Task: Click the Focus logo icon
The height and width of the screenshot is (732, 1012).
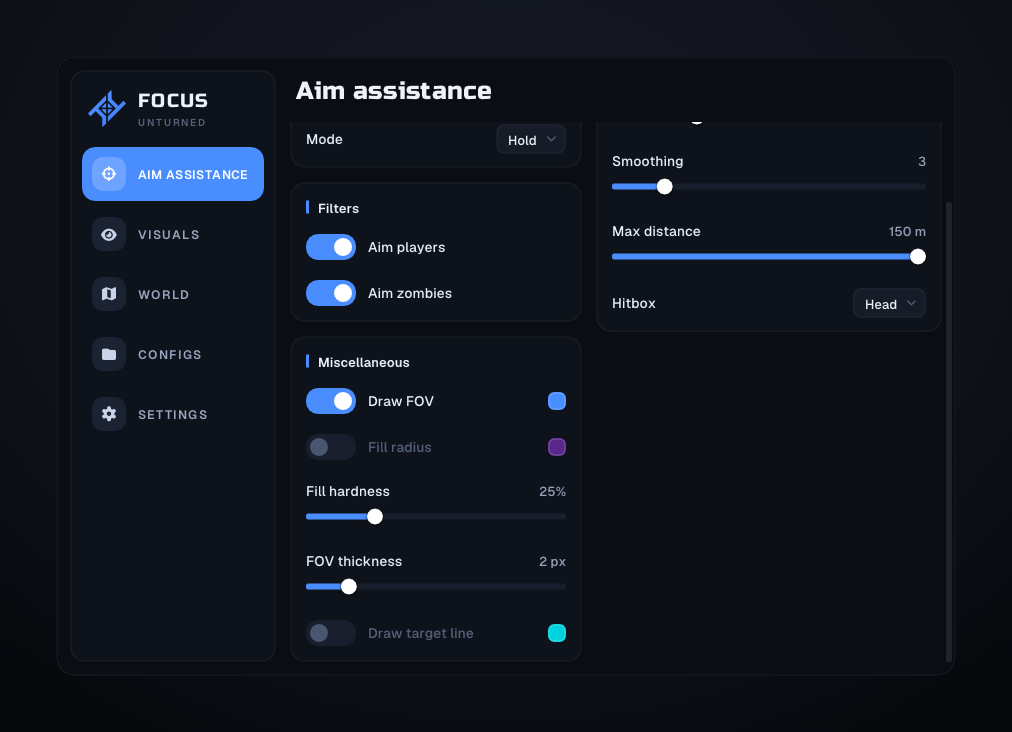Action: (x=107, y=108)
